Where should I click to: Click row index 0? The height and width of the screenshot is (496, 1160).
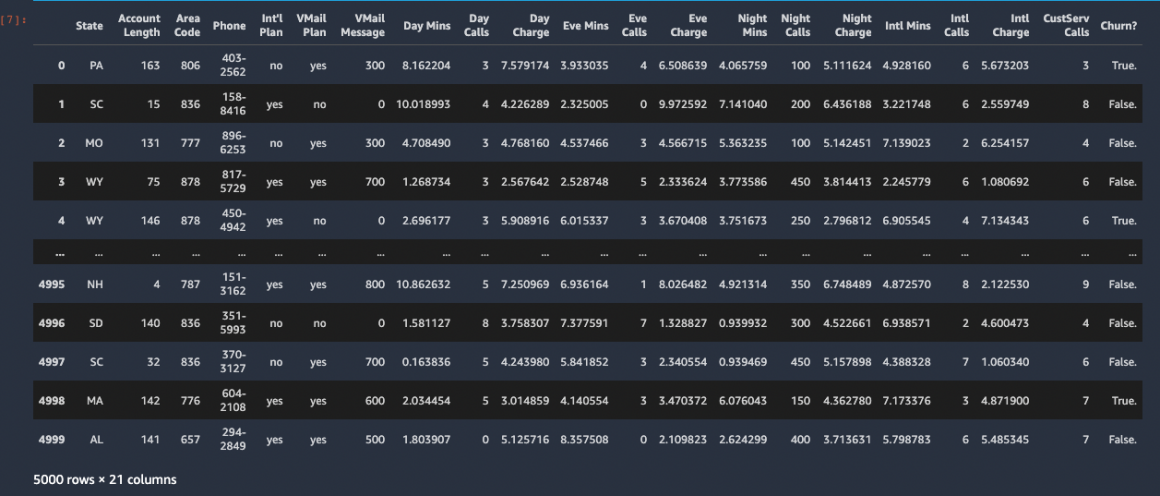pyautogui.click(x=61, y=66)
